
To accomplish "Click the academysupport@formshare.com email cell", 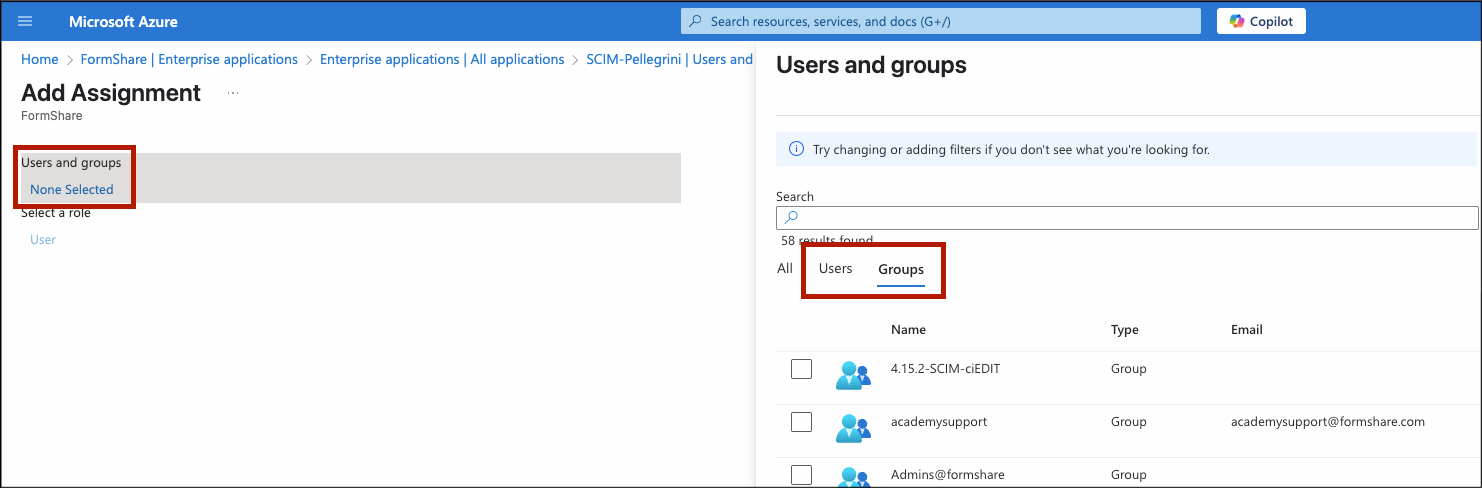I will click(1327, 421).
